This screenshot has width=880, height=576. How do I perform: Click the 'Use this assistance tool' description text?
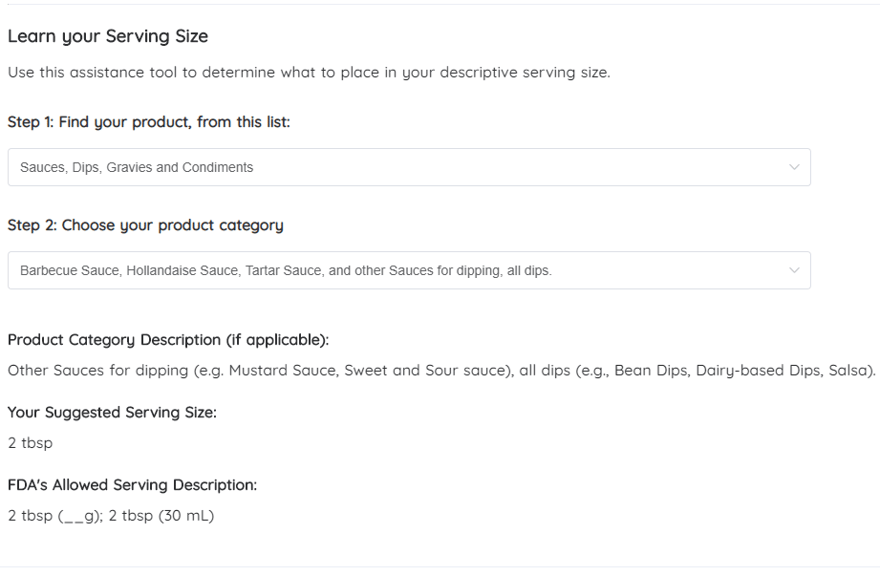(x=309, y=72)
